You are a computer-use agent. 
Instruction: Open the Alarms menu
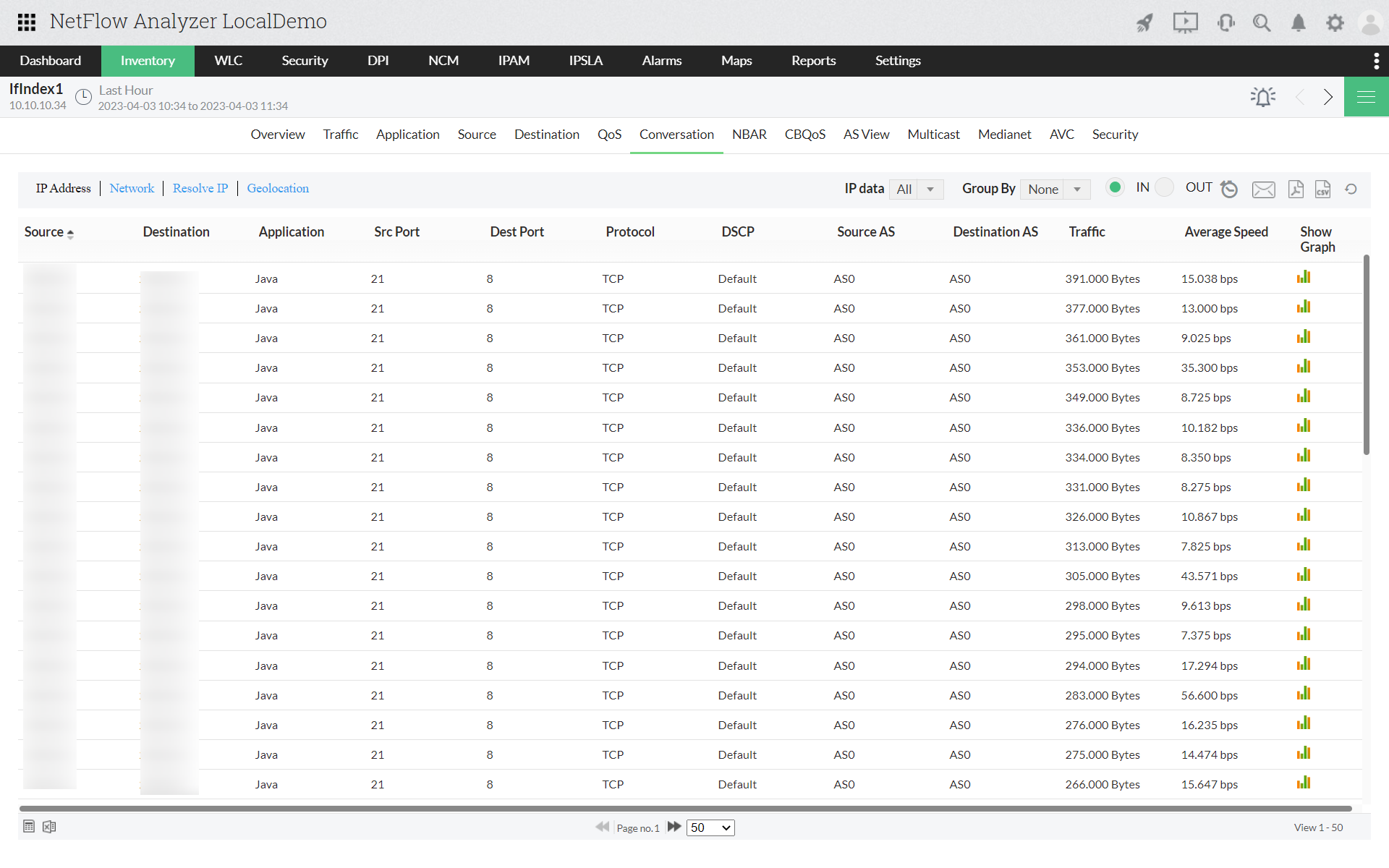tap(661, 61)
